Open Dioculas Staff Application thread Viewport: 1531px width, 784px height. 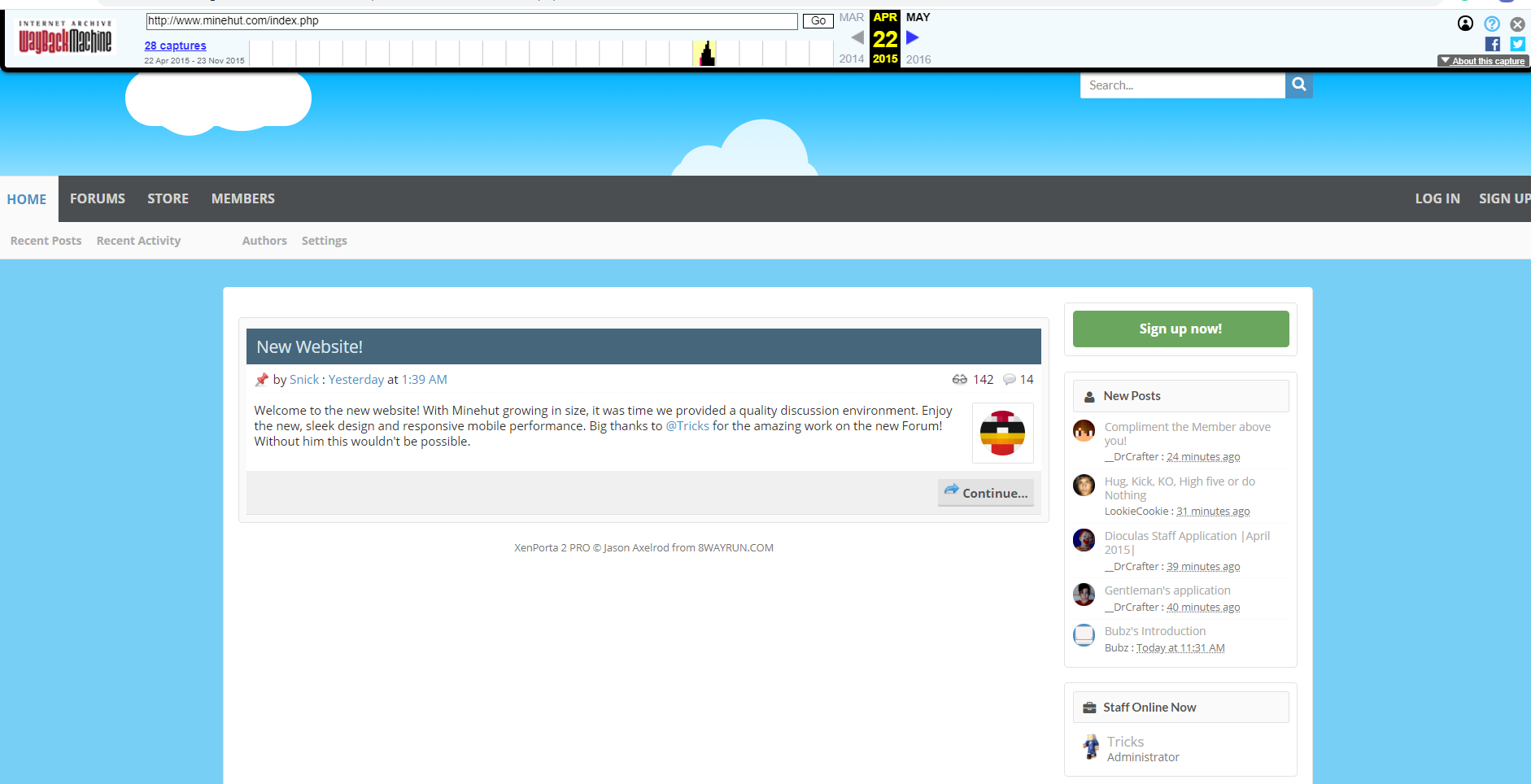(x=1188, y=542)
